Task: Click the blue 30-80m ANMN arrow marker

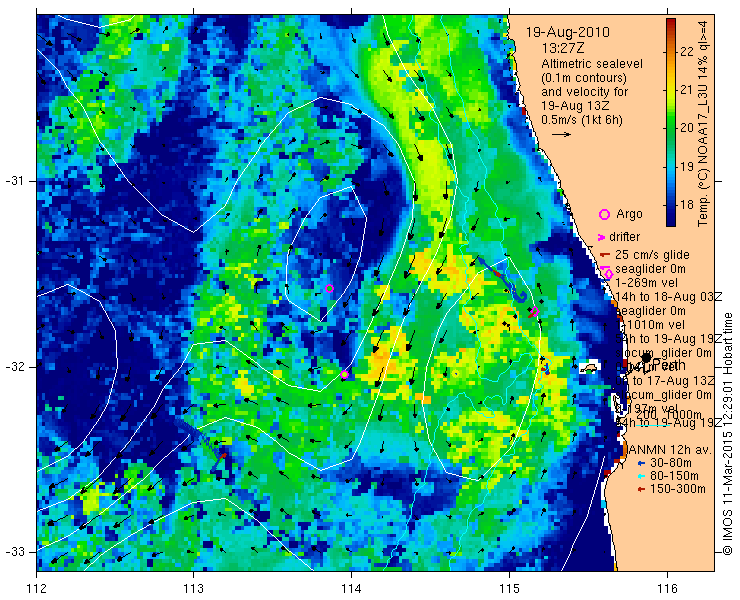Action: pos(641,463)
